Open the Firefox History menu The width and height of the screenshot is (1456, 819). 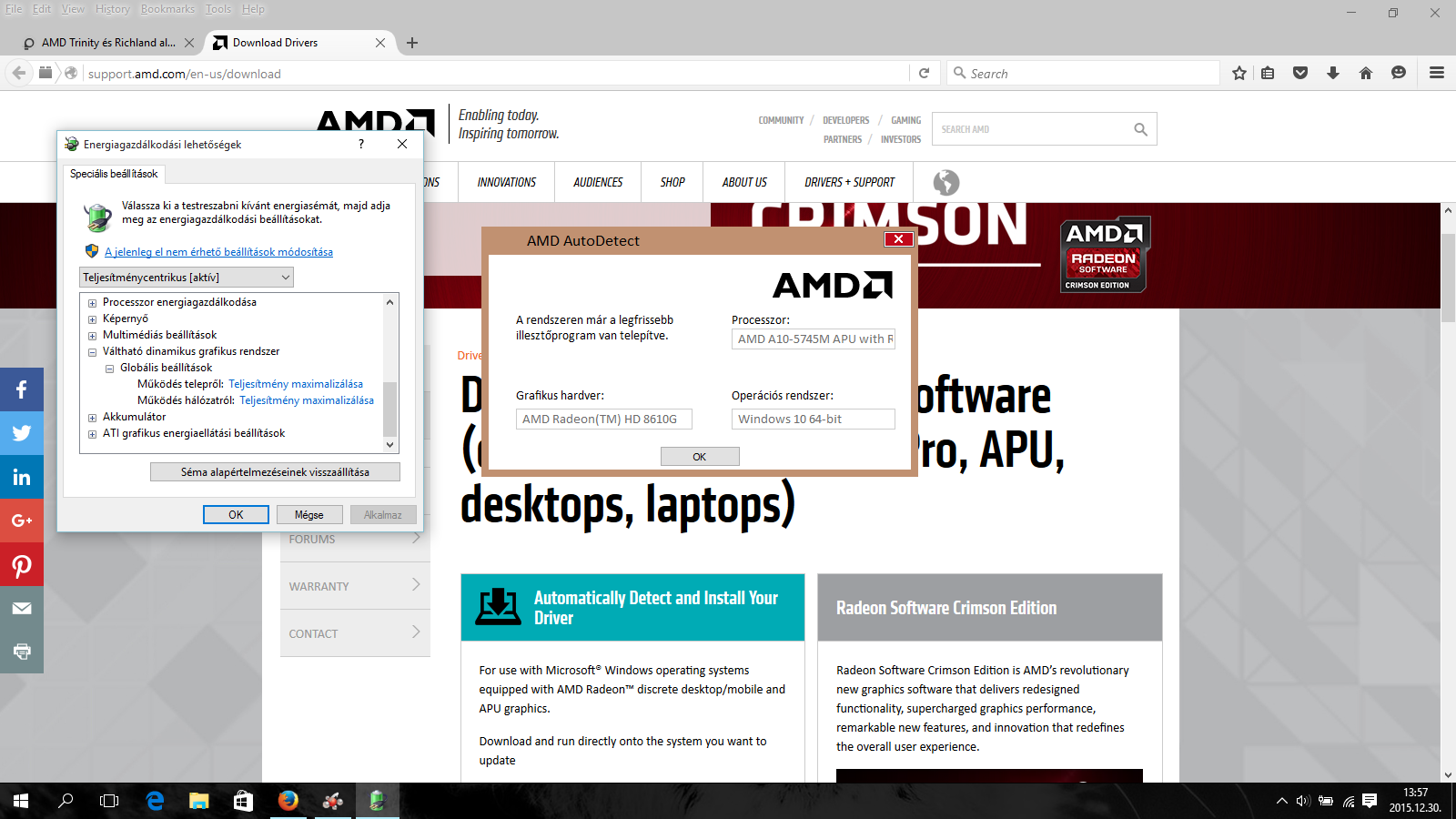click(113, 9)
